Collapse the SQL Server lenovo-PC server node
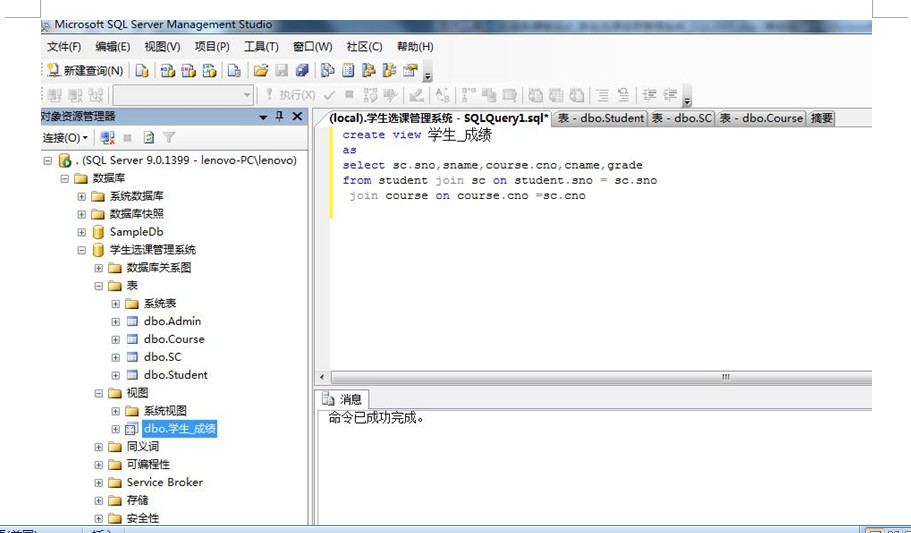Screen dimensions: 911x533 coord(48,160)
